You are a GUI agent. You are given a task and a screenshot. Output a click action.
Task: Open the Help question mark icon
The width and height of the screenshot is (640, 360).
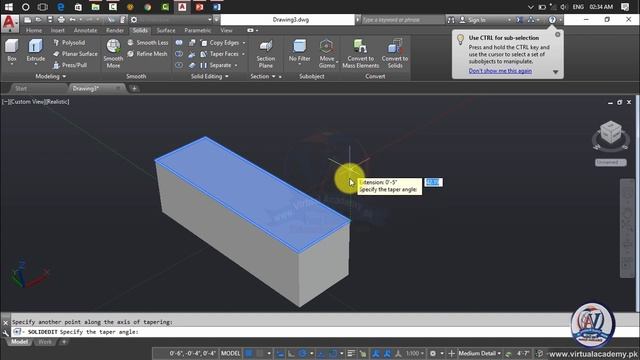pos(552,20)
